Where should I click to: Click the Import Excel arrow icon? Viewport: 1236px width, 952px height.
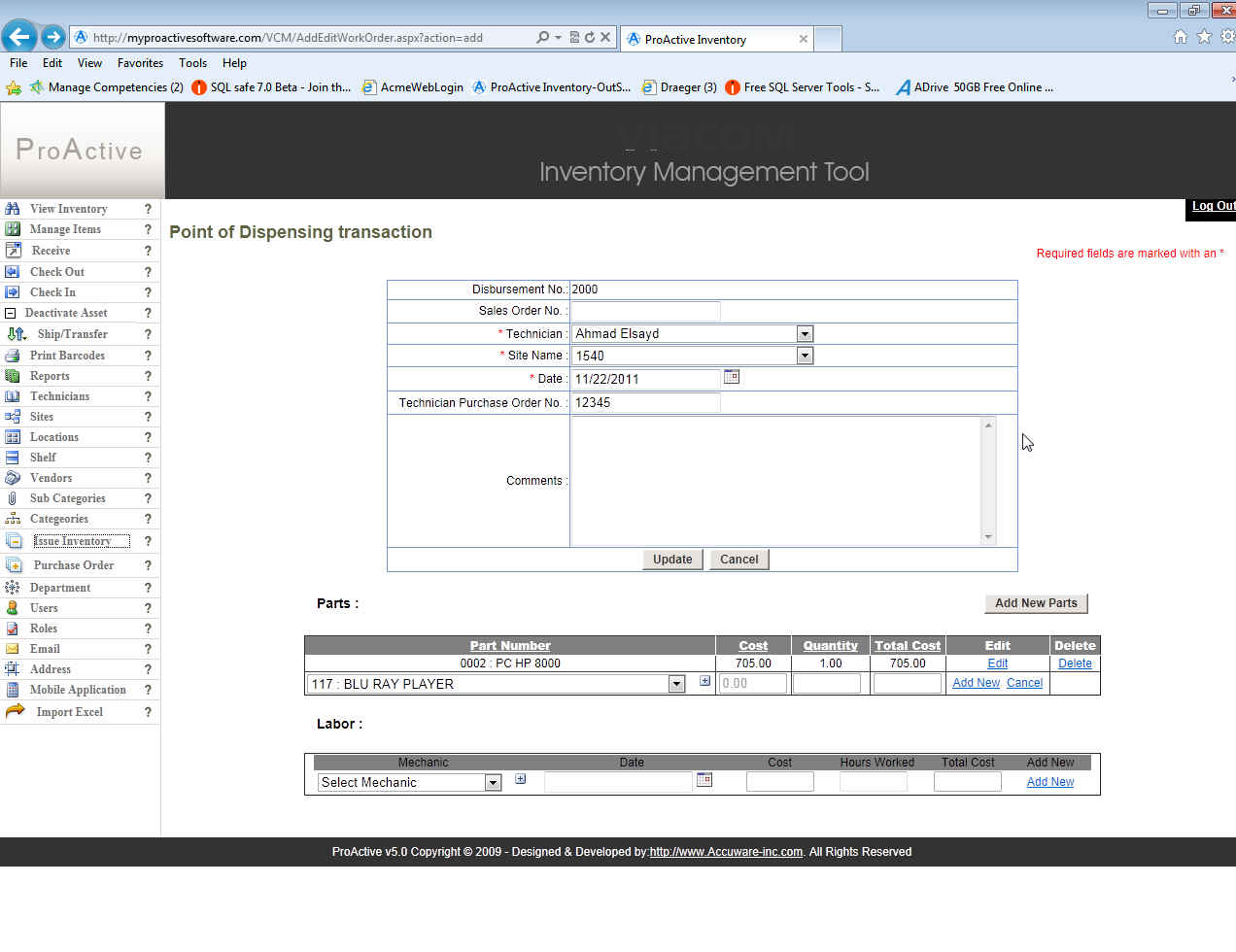coord(15,711)
